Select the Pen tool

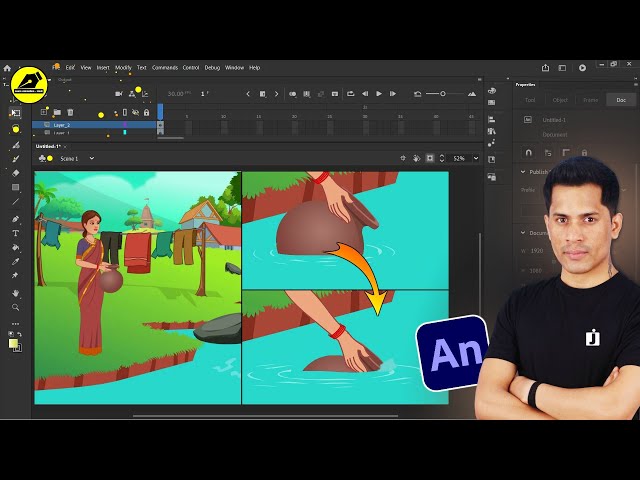[x=16, y=219]
